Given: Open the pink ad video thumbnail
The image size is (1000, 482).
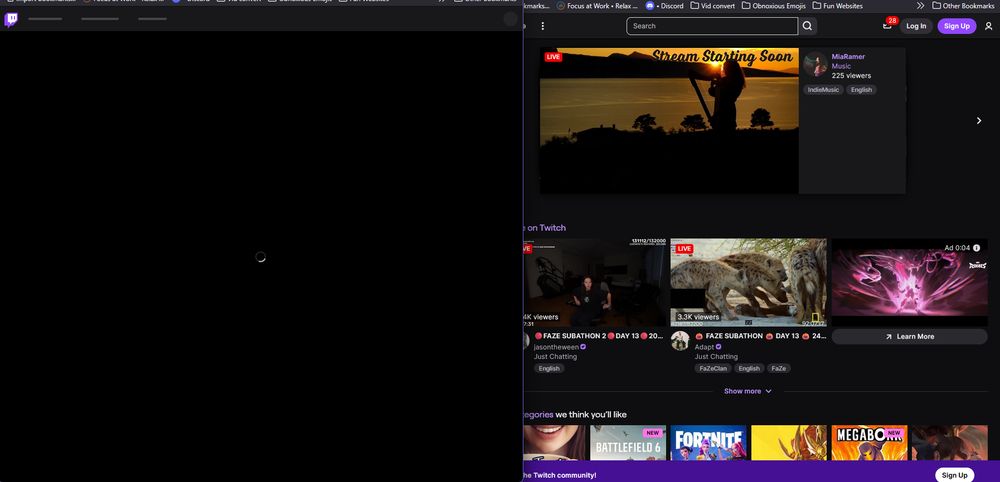Looking at the screenshot, I should click(909, 282).
